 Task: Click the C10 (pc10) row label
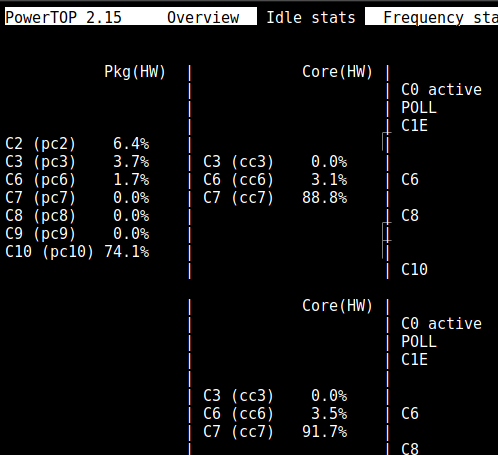(49, 252)
